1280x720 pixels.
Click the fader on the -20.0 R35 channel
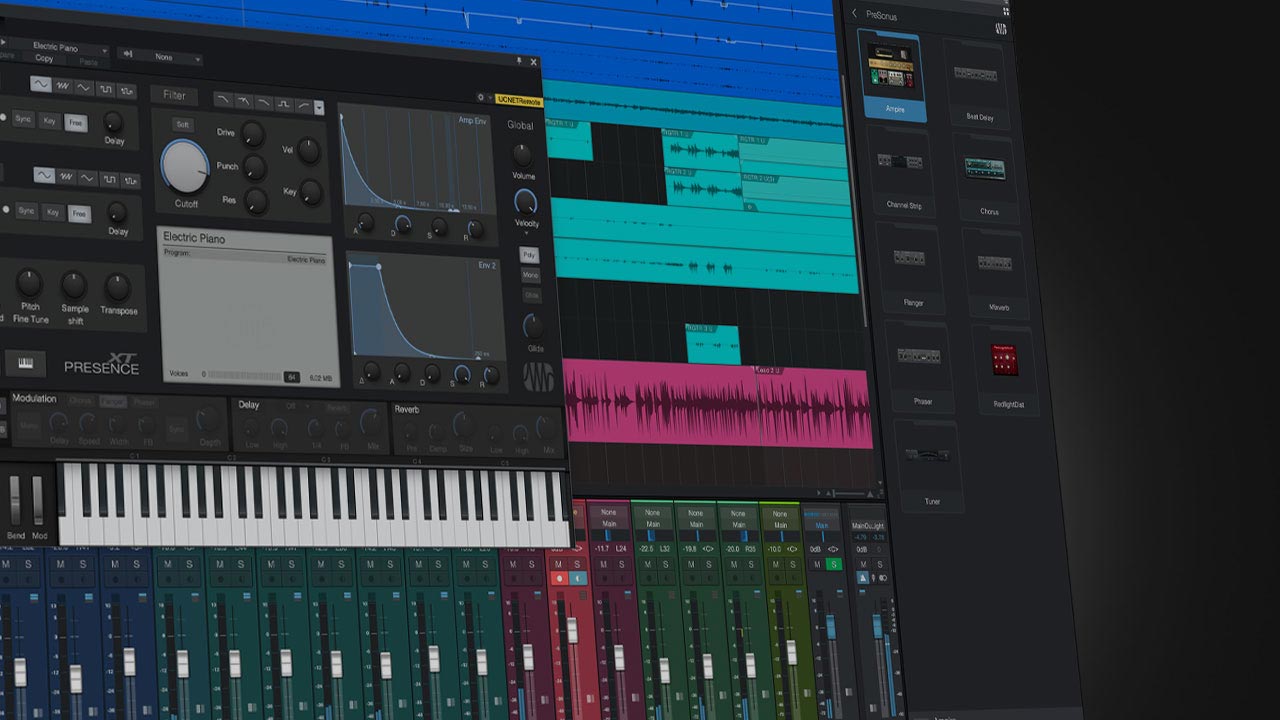750,665
